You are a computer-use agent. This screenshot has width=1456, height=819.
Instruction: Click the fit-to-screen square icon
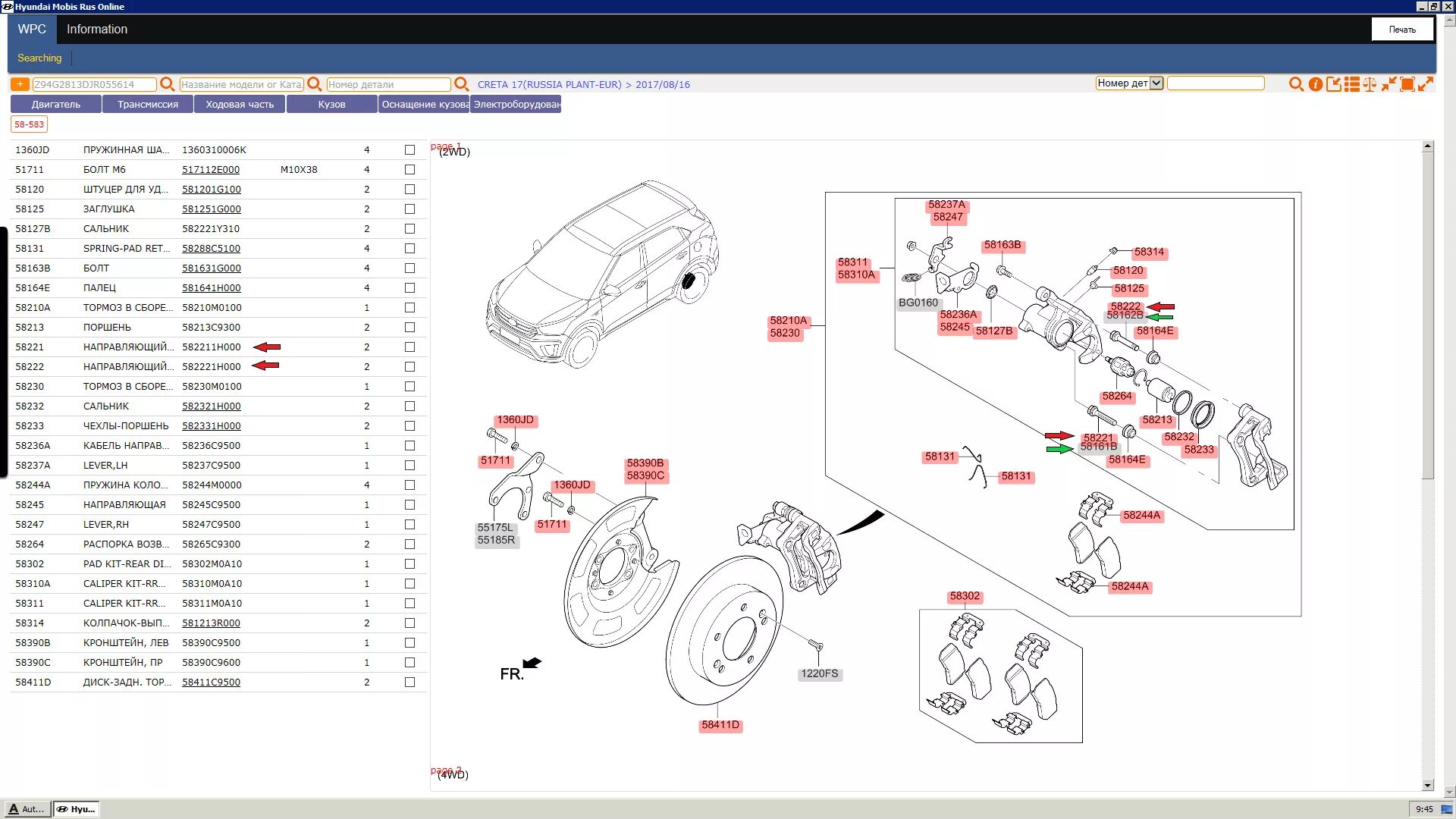point(1407,84)
